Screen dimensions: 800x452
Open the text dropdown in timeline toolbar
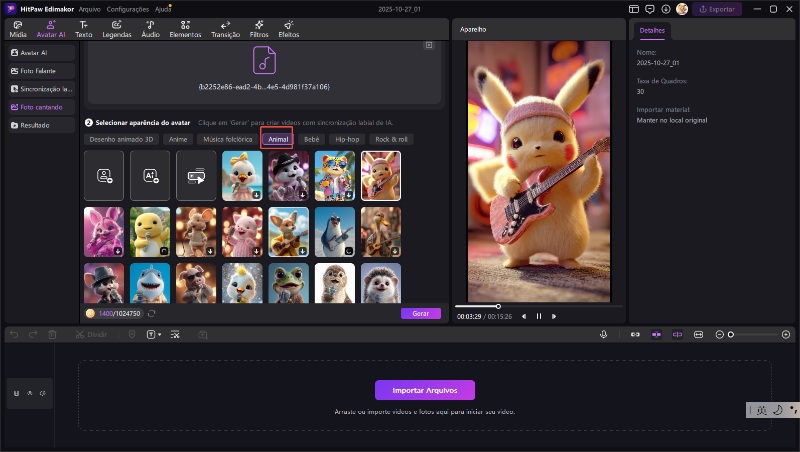pos(154,335)
